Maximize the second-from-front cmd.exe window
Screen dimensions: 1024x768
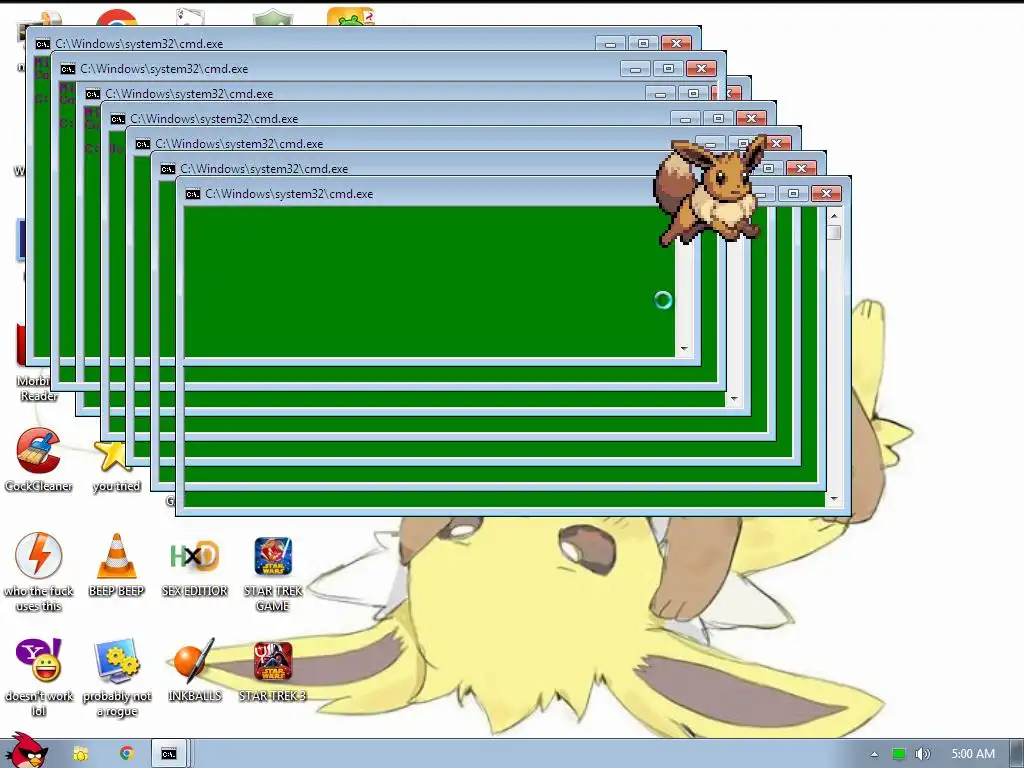[x=769, y=168]
